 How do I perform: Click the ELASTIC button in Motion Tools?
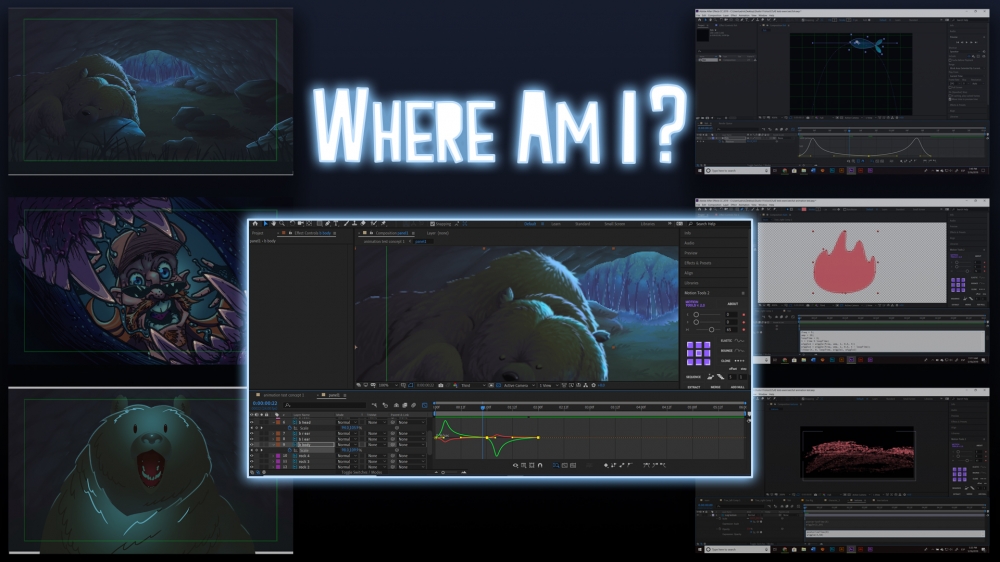coord(732,341)
